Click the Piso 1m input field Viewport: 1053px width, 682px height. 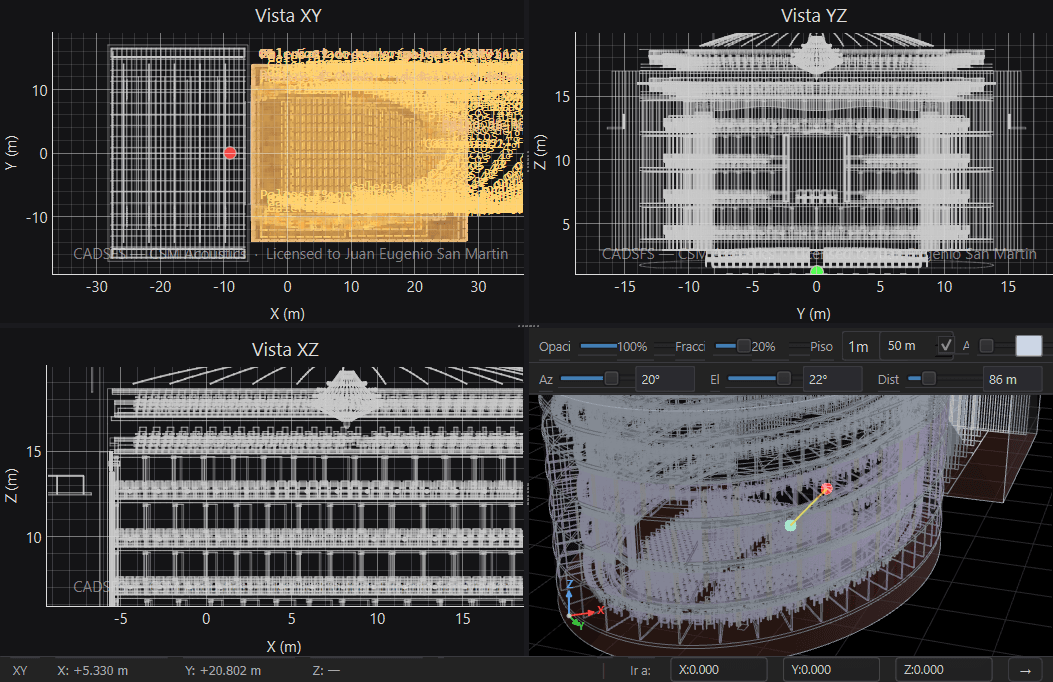(860, 346)
